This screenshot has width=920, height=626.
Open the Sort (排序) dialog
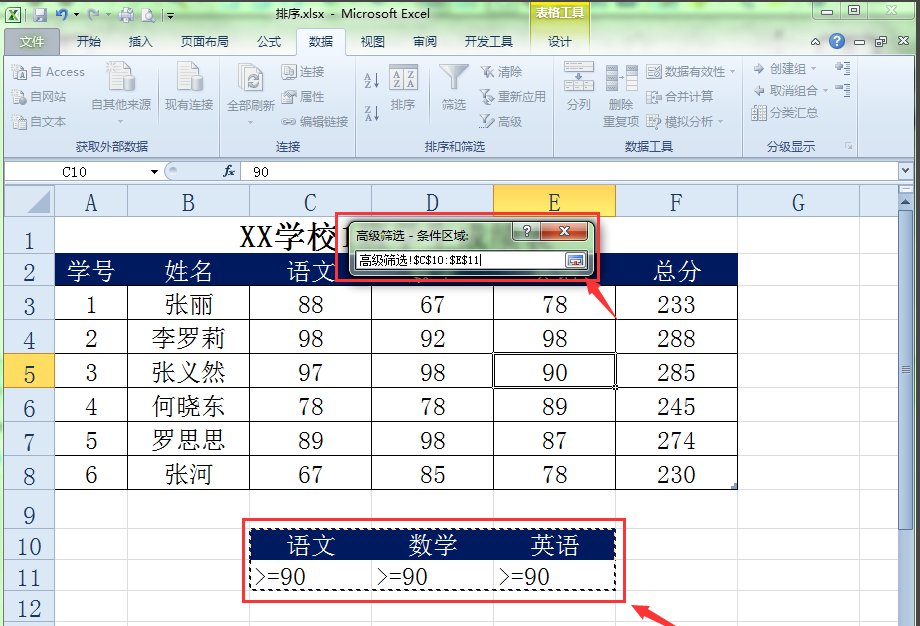(x=403, y=88)
